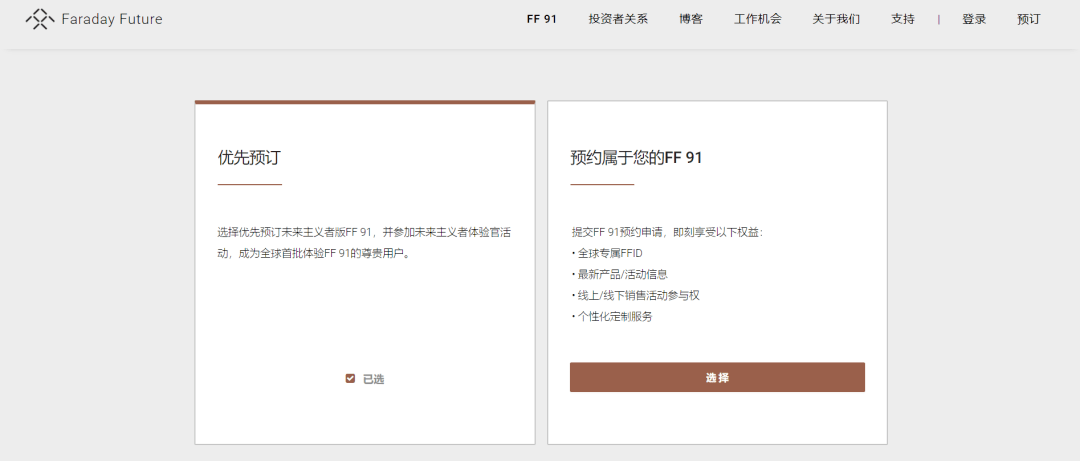Click the 已选 label text
This screenshot has width=1080, height=461.
(x=373, y=379)
